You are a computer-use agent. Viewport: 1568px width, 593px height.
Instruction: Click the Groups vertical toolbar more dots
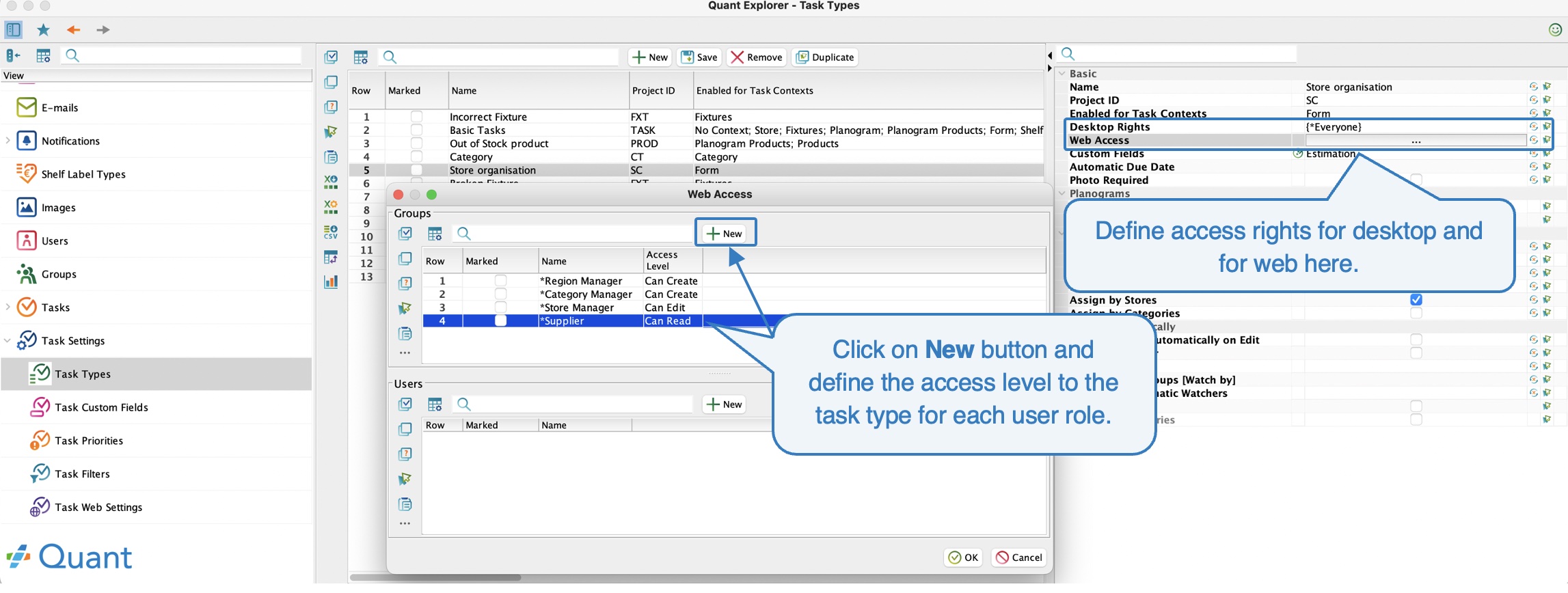[x=405, y=353]
